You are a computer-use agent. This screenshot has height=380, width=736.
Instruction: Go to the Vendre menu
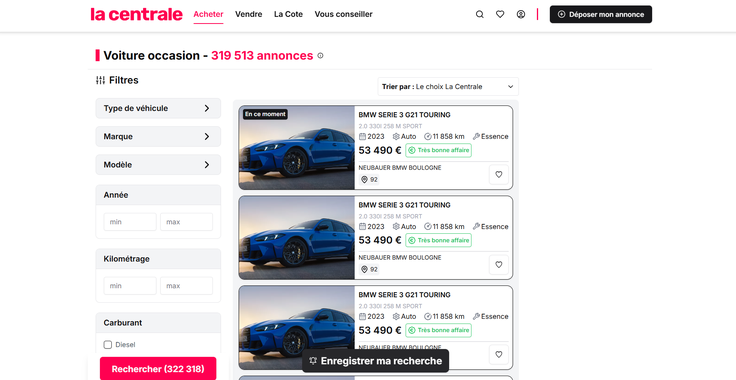coord(248,14)
